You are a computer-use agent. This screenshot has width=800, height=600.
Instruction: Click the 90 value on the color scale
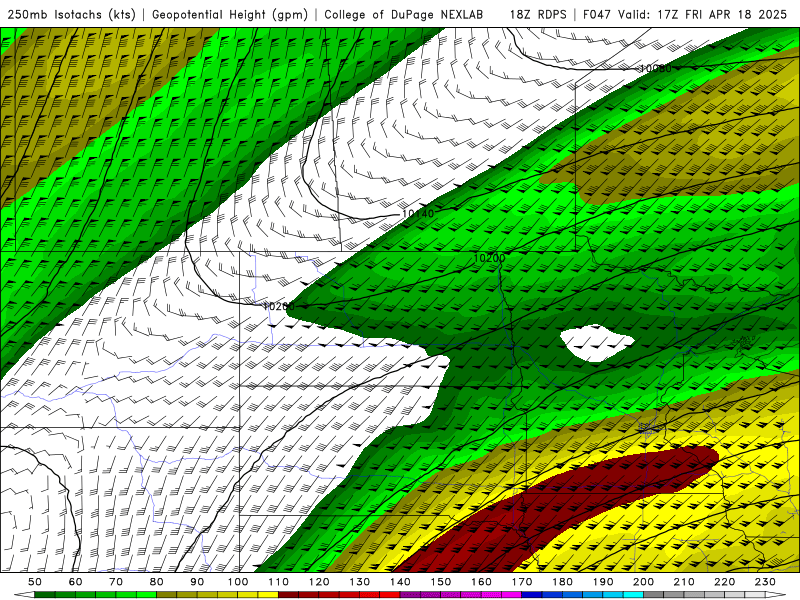point(197,582)
